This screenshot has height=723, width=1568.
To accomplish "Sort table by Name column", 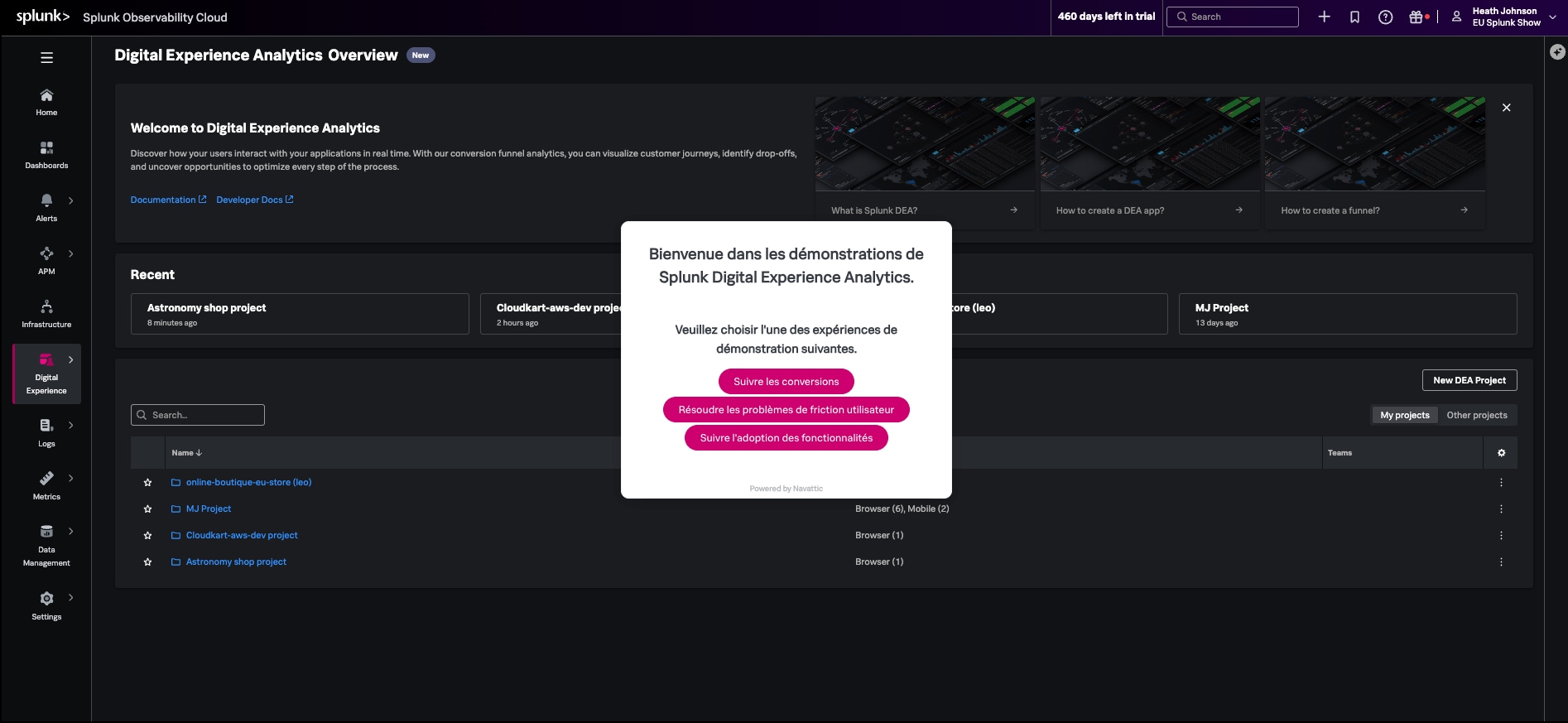I will 186,453.
